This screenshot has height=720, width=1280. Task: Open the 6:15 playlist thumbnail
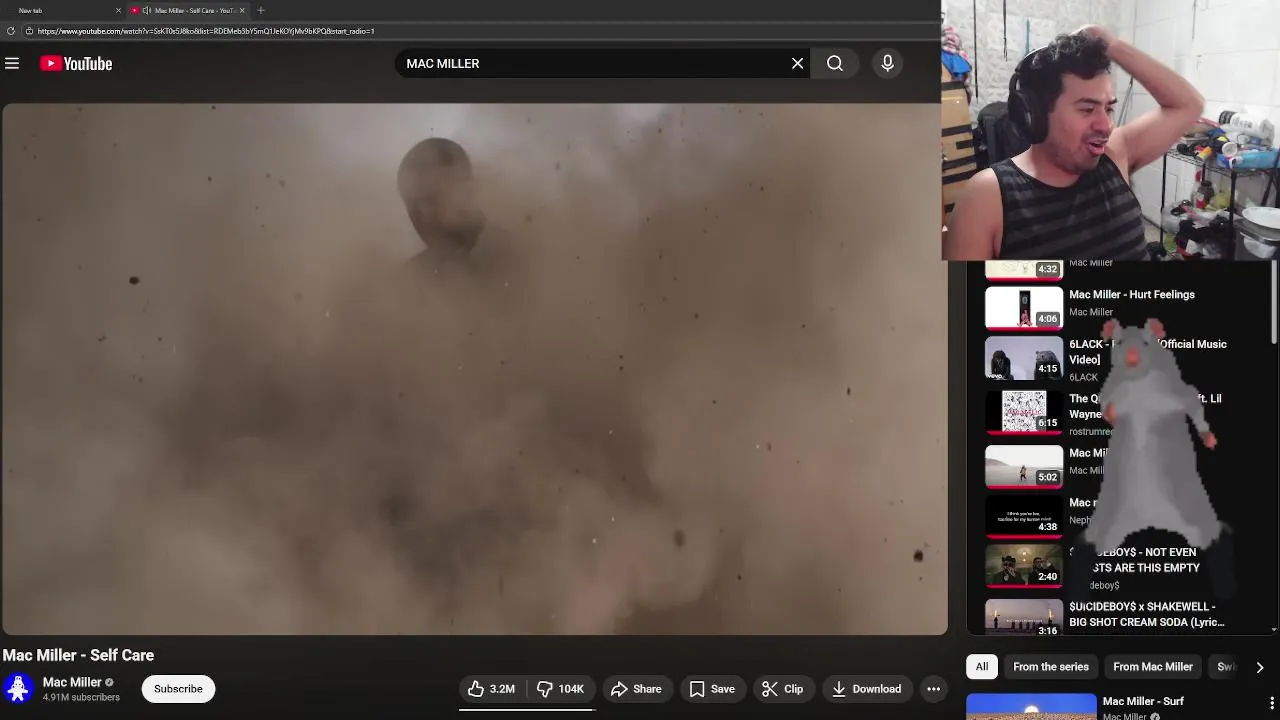click(1024, 412)
